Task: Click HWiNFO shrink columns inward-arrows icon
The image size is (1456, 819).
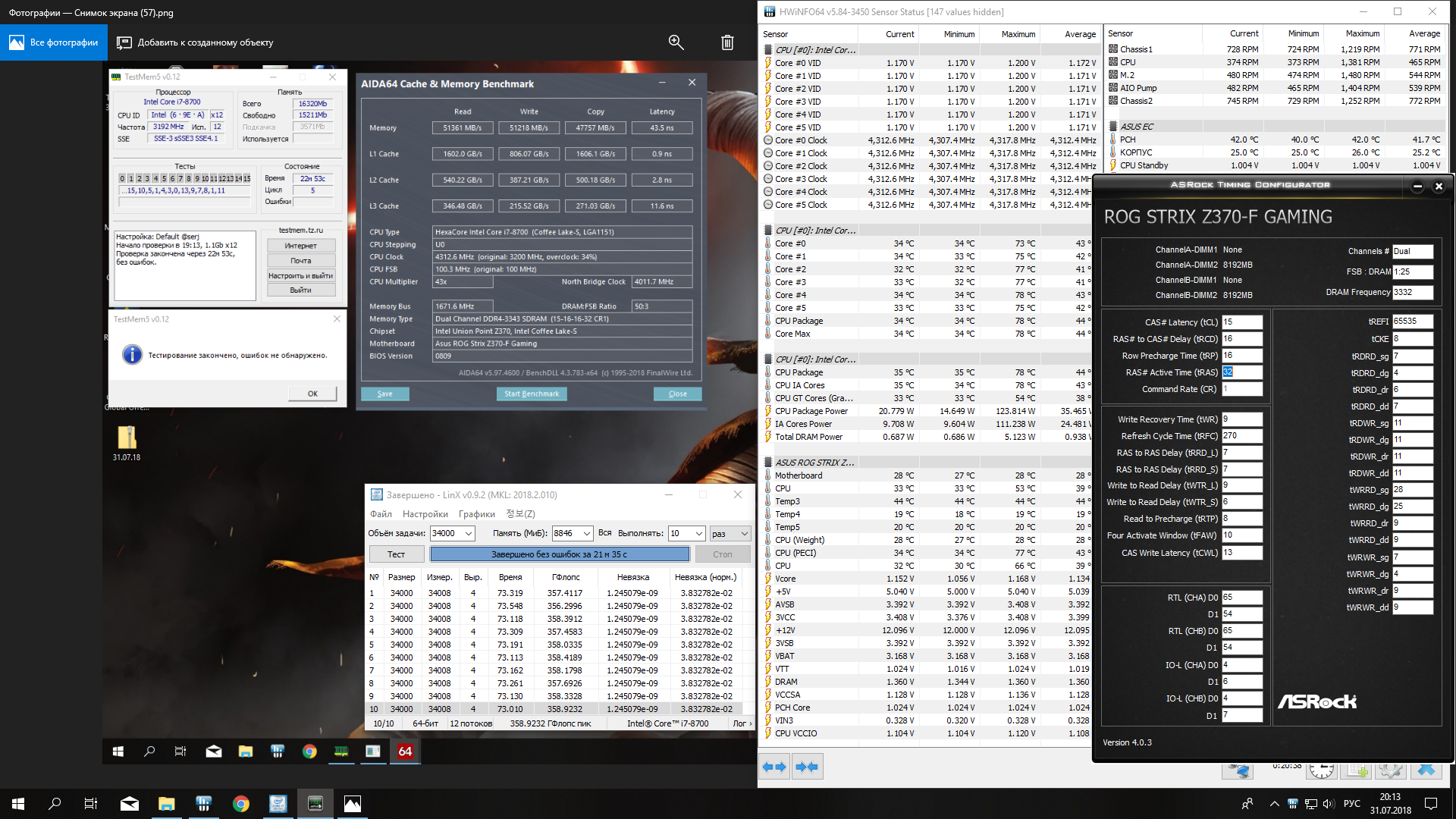Action: (807, 767)
